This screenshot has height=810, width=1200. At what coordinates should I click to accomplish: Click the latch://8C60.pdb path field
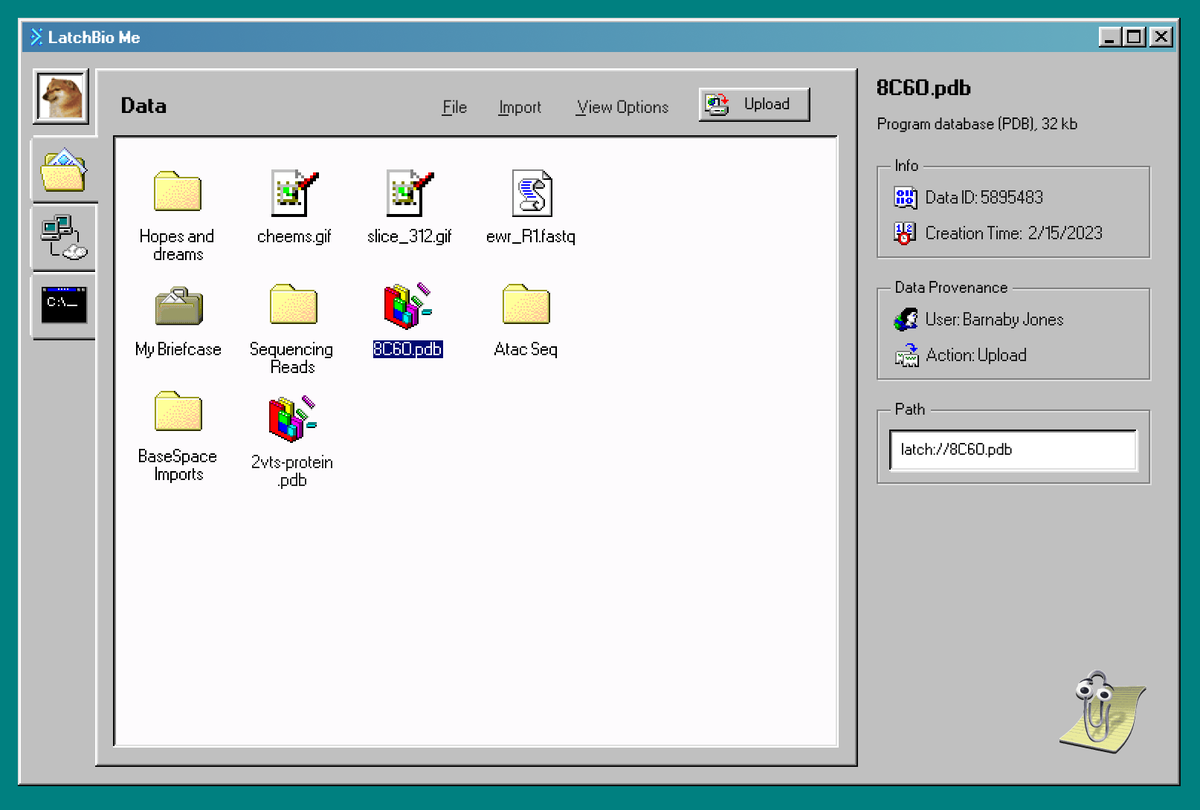(1013, 450)
